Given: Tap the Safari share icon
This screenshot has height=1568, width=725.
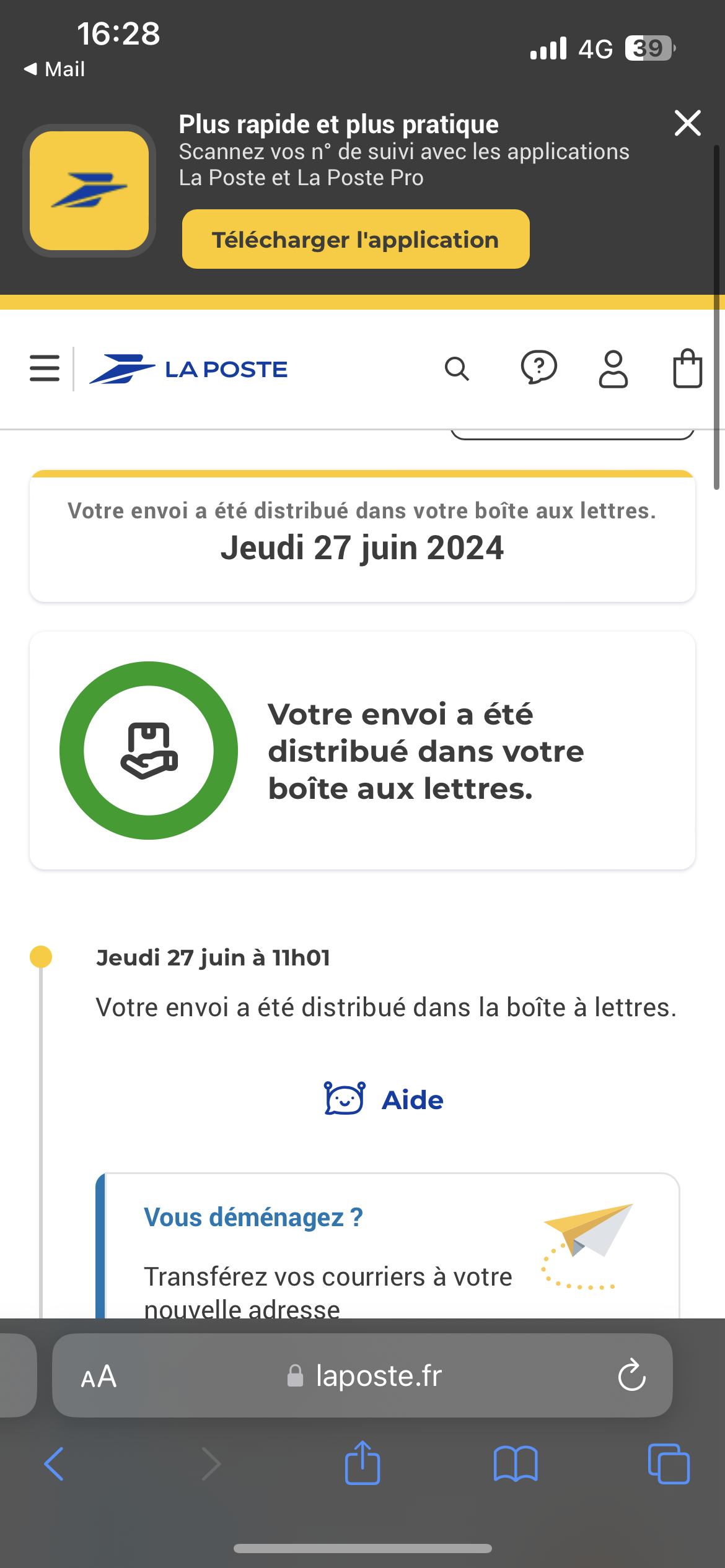Looking at the screenshot, I should (362, 1463).
